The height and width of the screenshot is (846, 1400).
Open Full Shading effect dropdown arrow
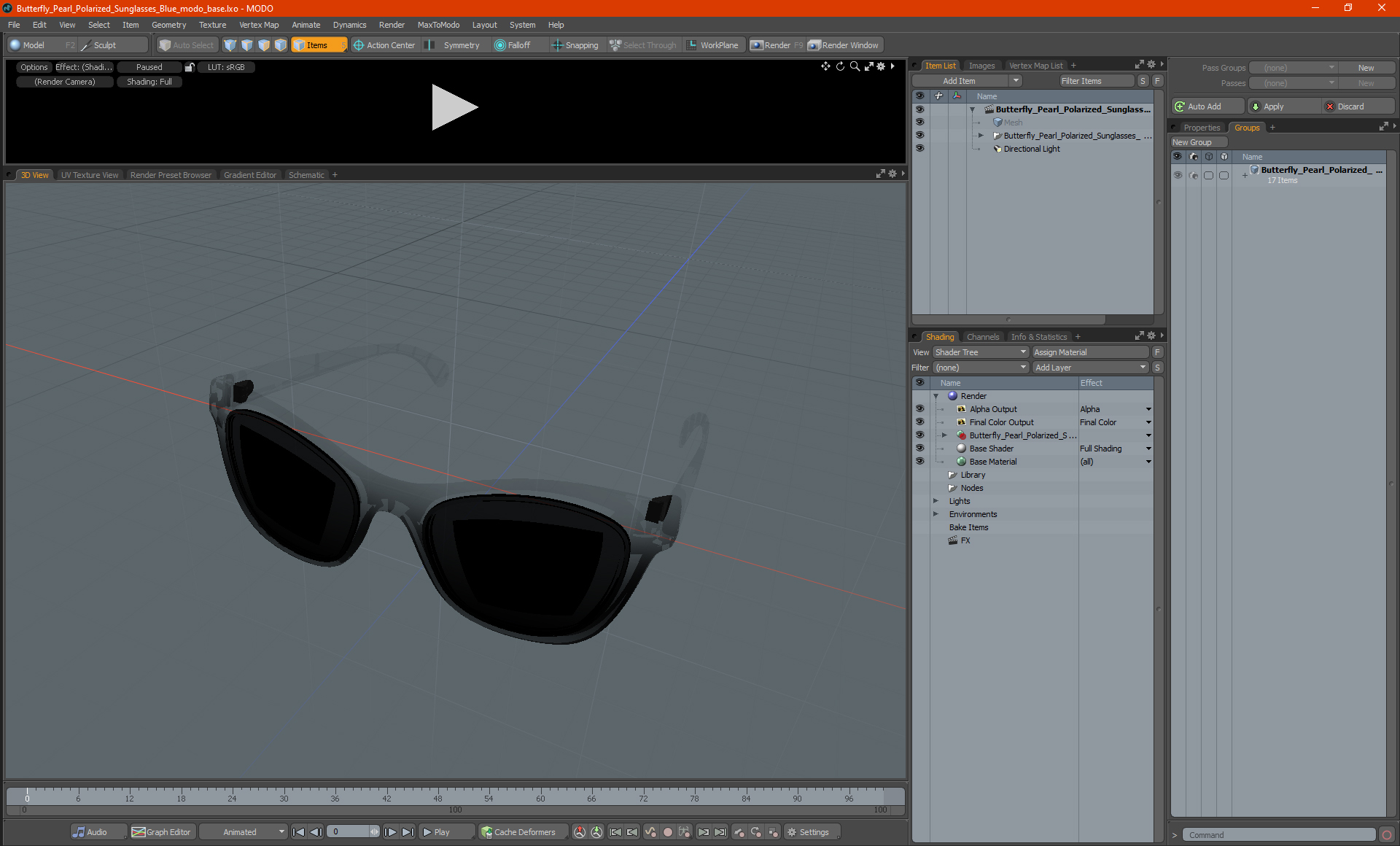pos(1148,449)
